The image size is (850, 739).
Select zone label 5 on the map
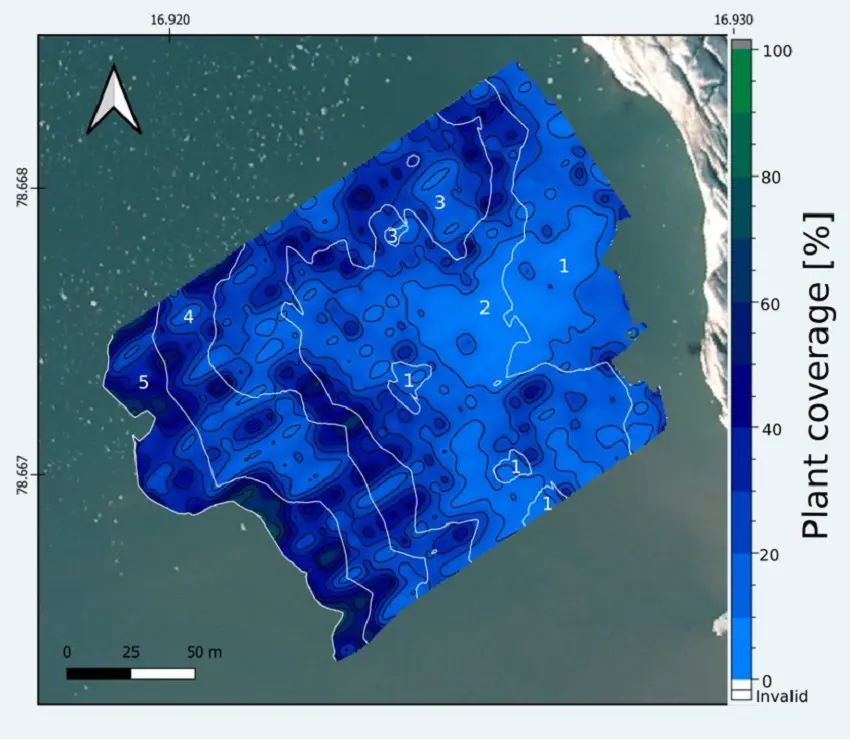[x=143, y=382]
